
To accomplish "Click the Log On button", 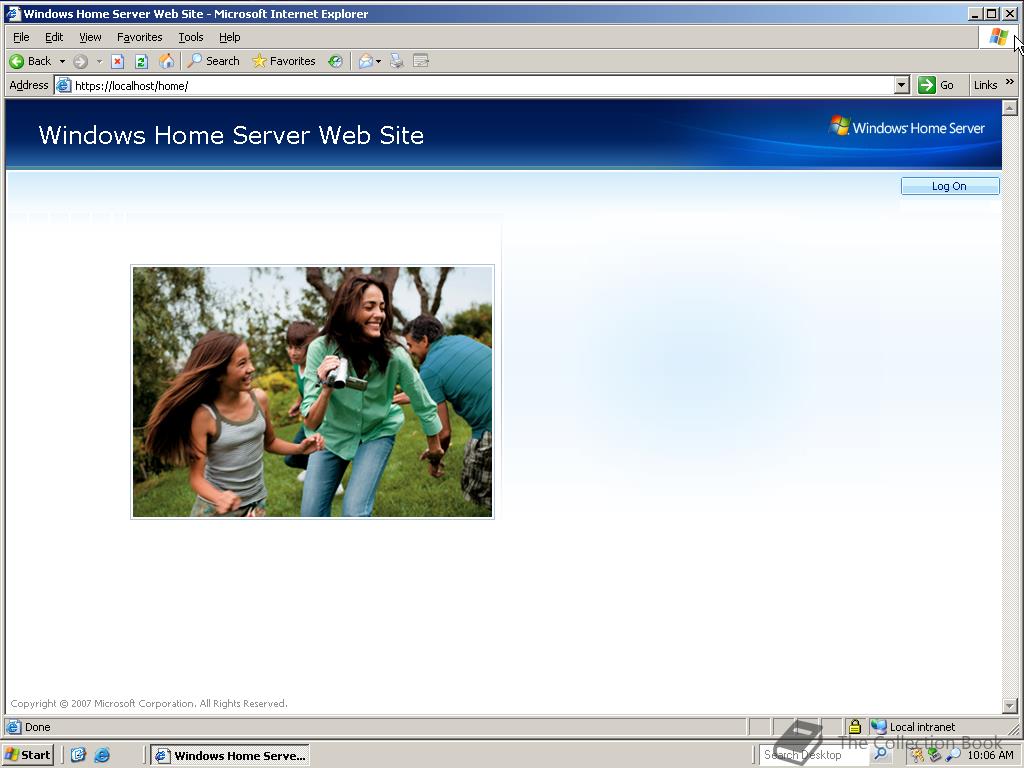I will click(950, 186).
